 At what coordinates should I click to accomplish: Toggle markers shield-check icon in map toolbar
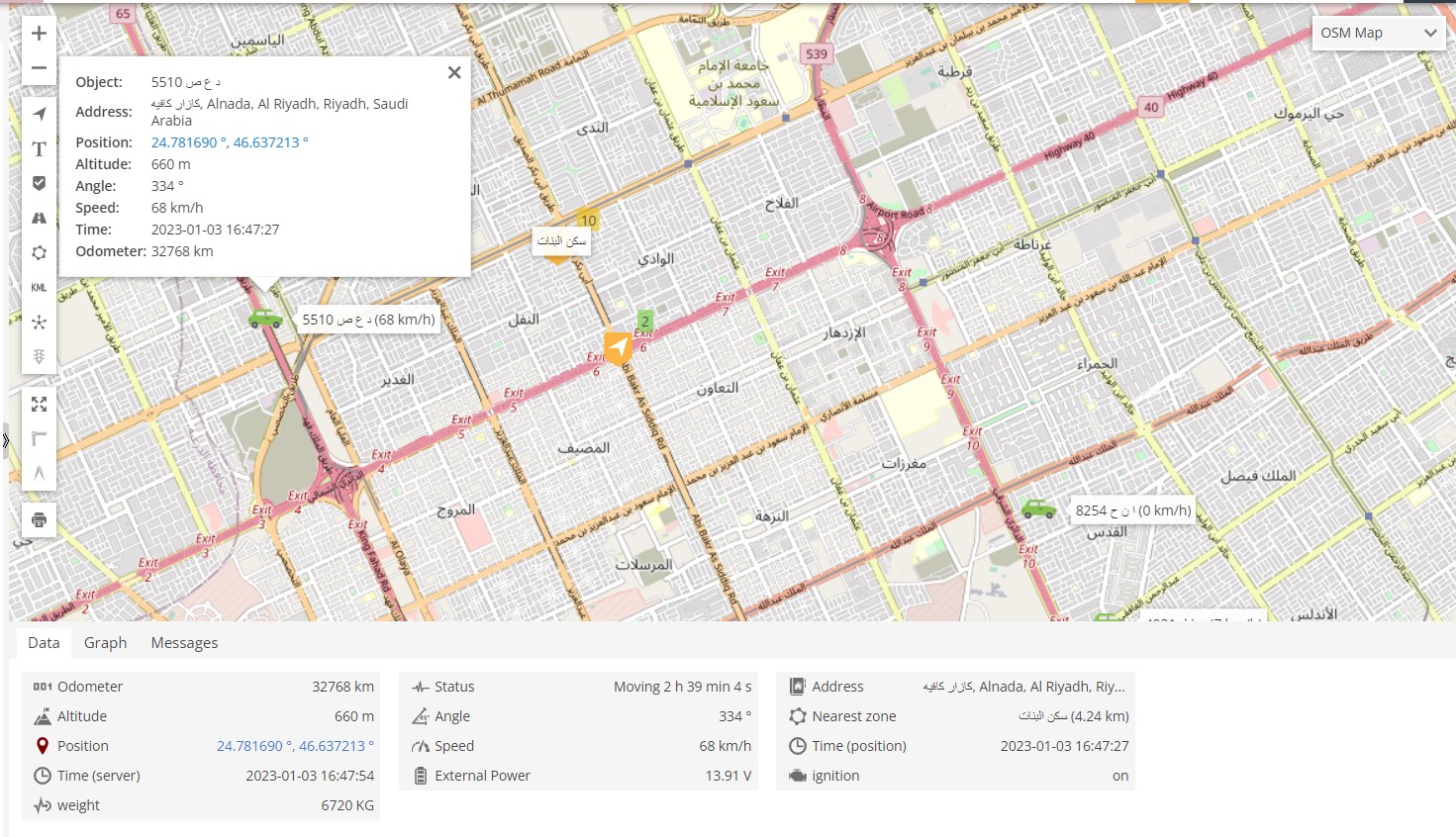[x=39, y=183]
